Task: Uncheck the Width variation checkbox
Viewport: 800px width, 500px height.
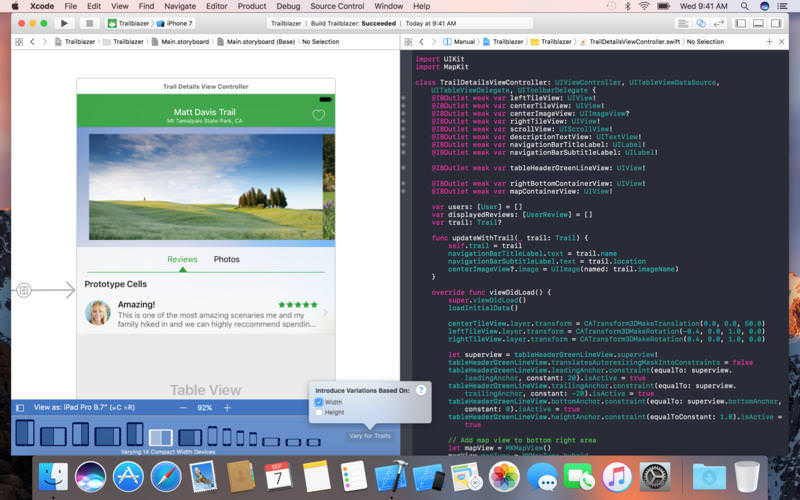Action: (x=319, y=402)
